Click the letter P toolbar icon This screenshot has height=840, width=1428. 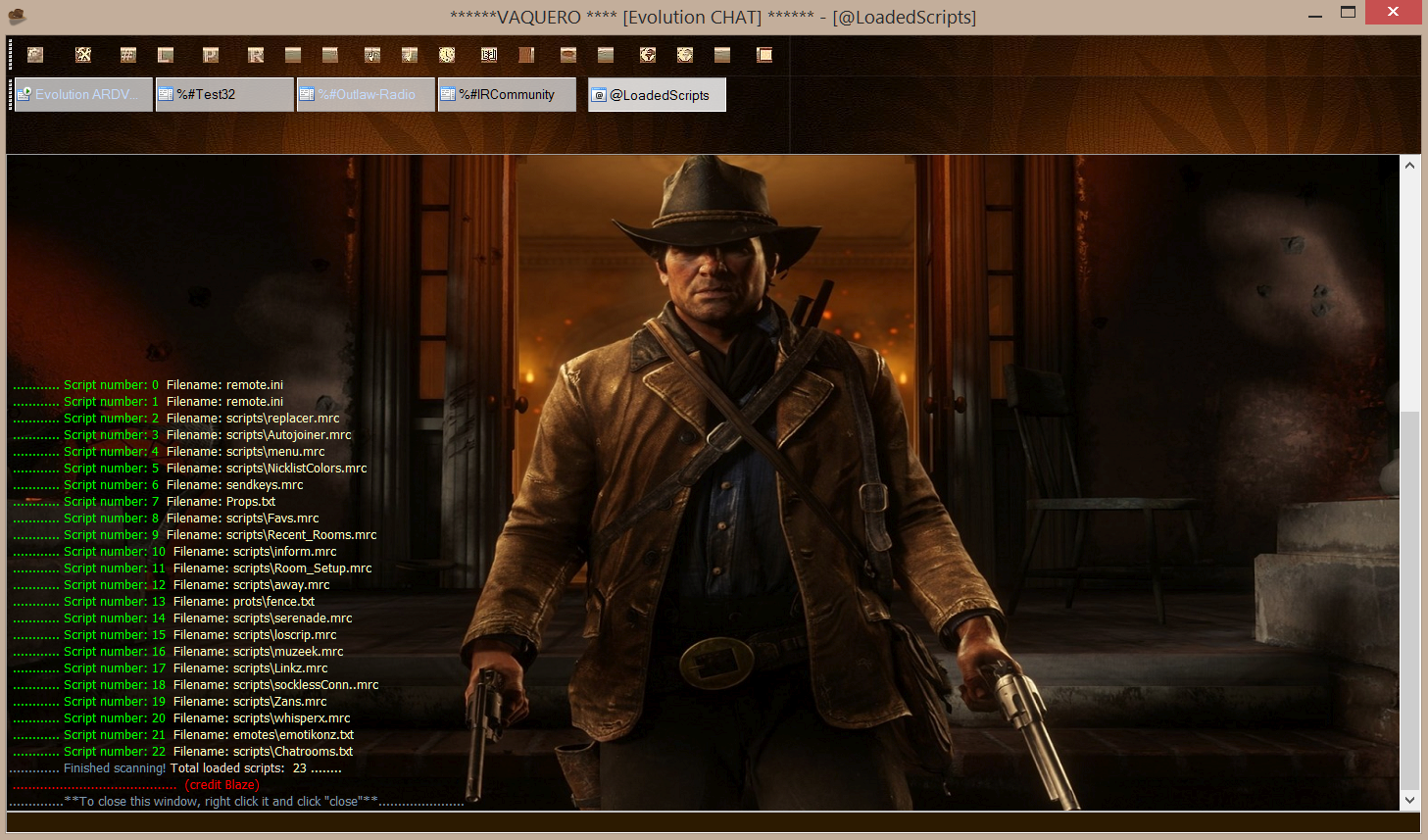(211, 55)
